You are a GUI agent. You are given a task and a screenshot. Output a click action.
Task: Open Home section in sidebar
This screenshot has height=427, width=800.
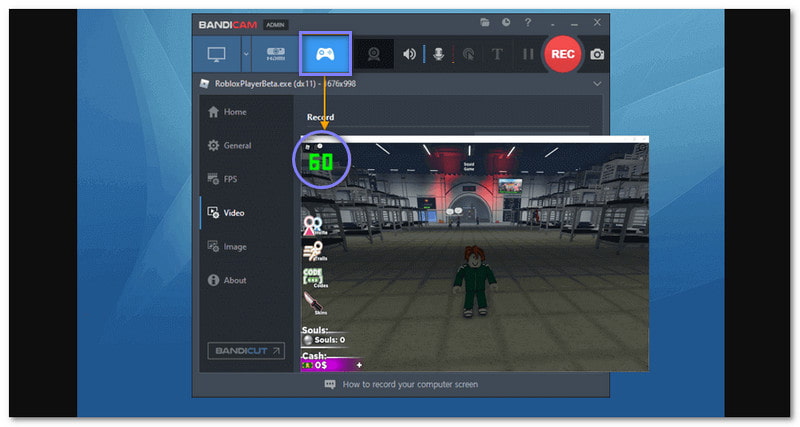point(227,112)
